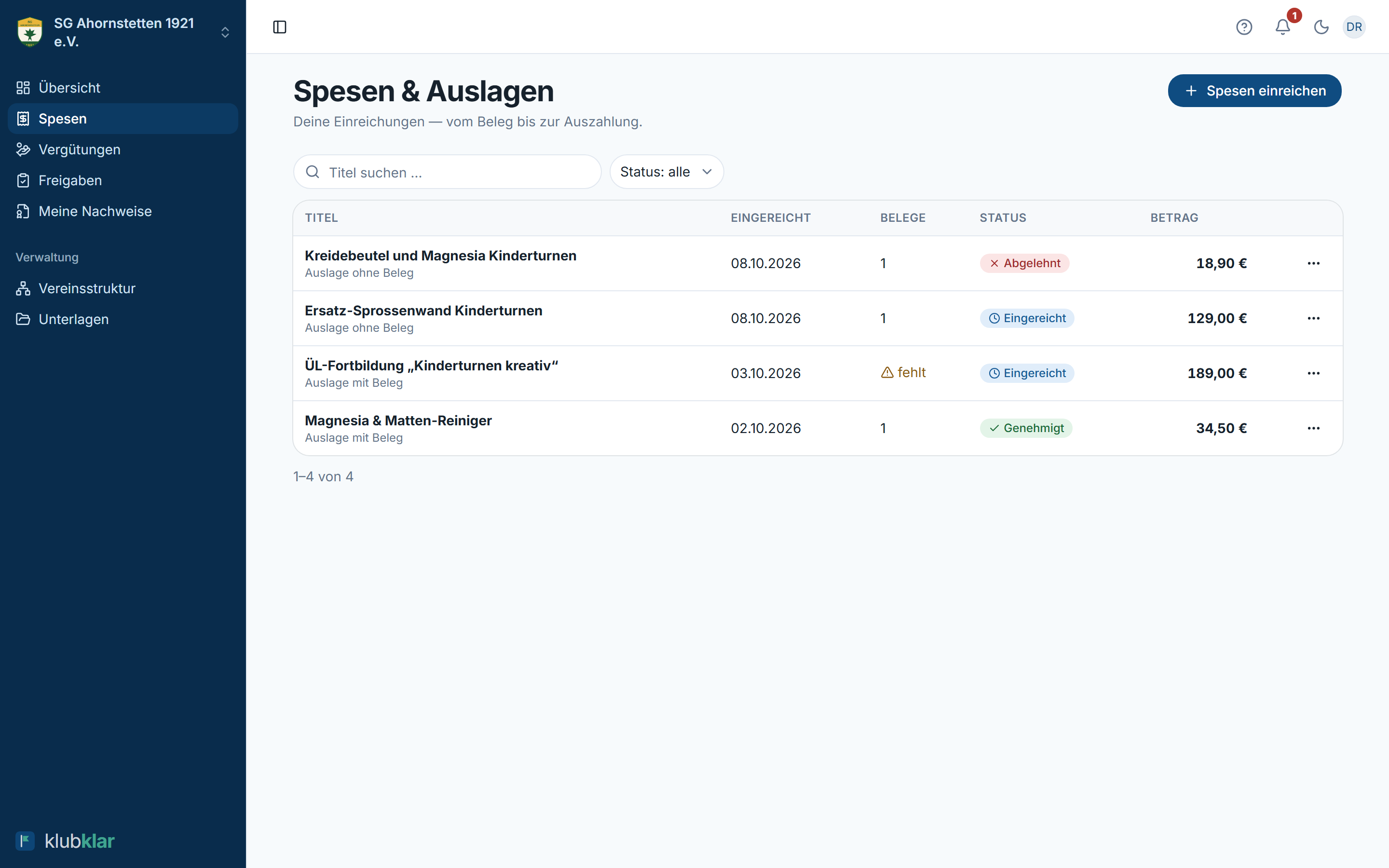Screen dimensions: 1389x868
Task: Open row menu for Ersatz-Sprossenwand Kinderturnen
Action: (1313, 319)
